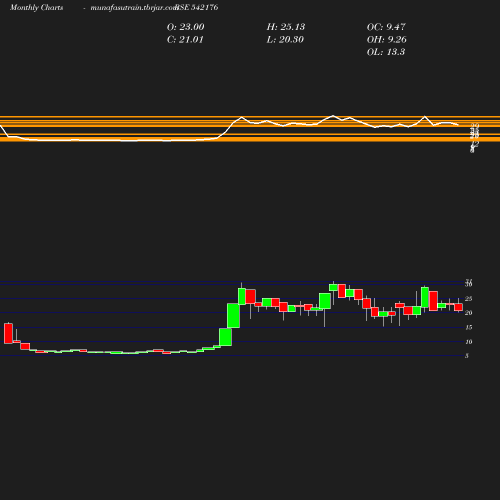Click the price axis label 20
This screenshot has width=500, height=500.
[468, 313]
